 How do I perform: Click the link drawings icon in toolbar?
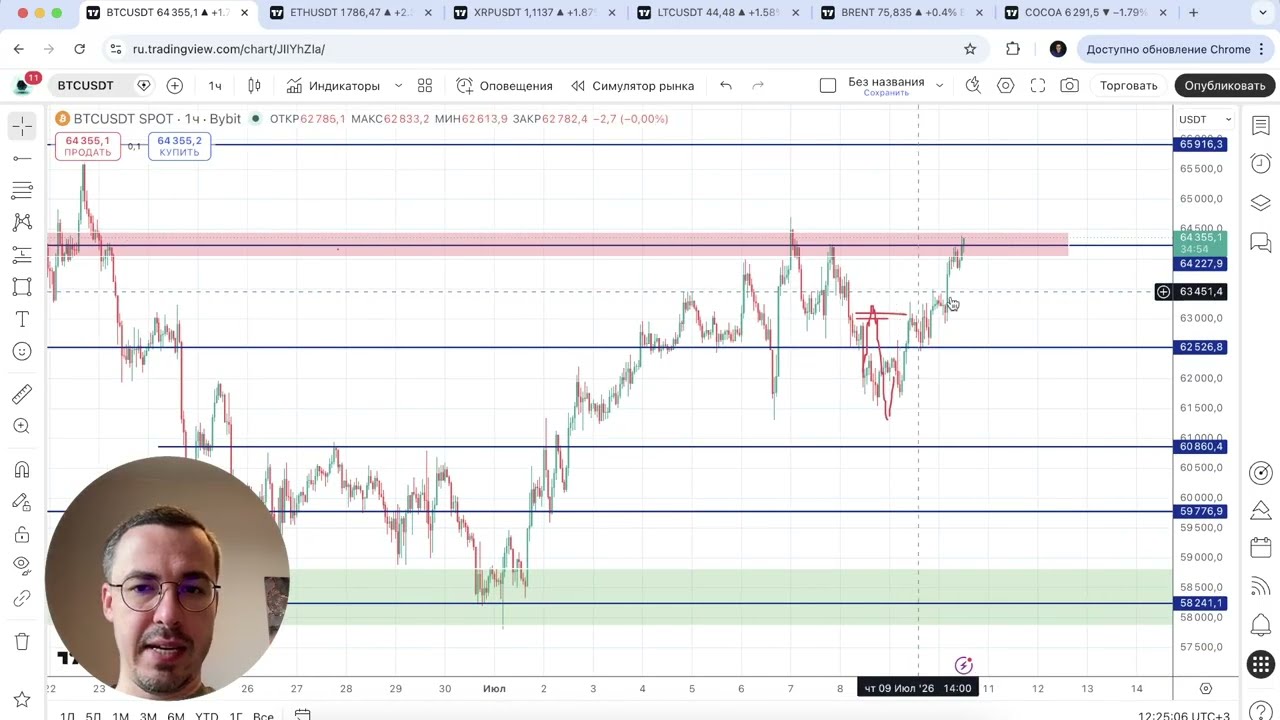(22, 599)
